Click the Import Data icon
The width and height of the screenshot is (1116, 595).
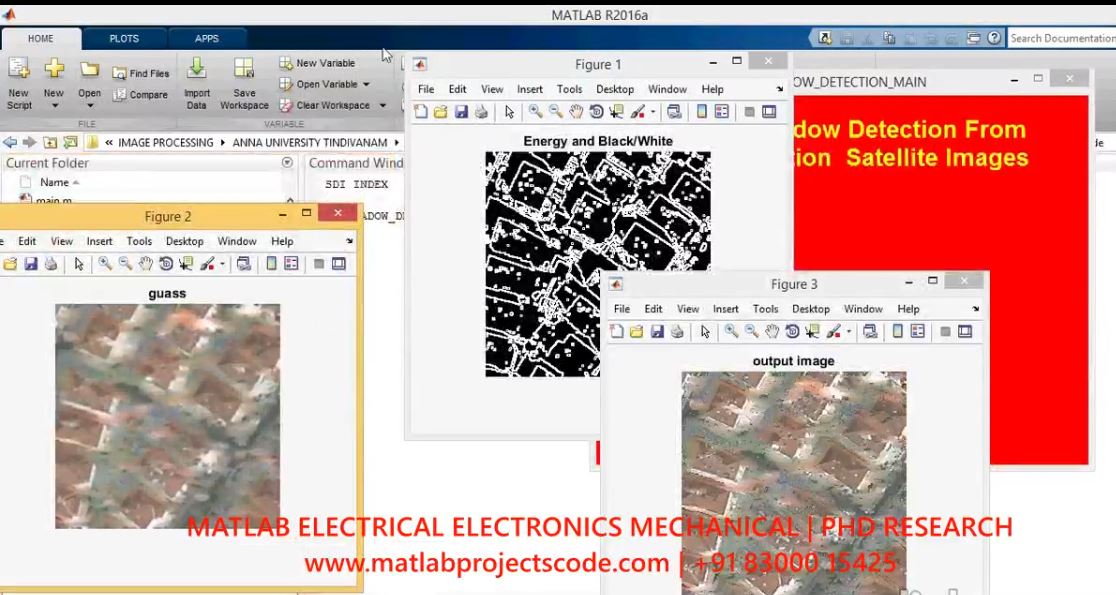pos(196,69)
